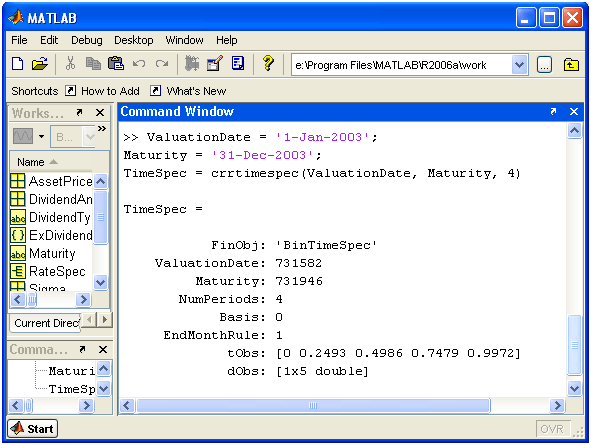Close the Command History panel
591x445 pixels.
[x=103, y=349]
